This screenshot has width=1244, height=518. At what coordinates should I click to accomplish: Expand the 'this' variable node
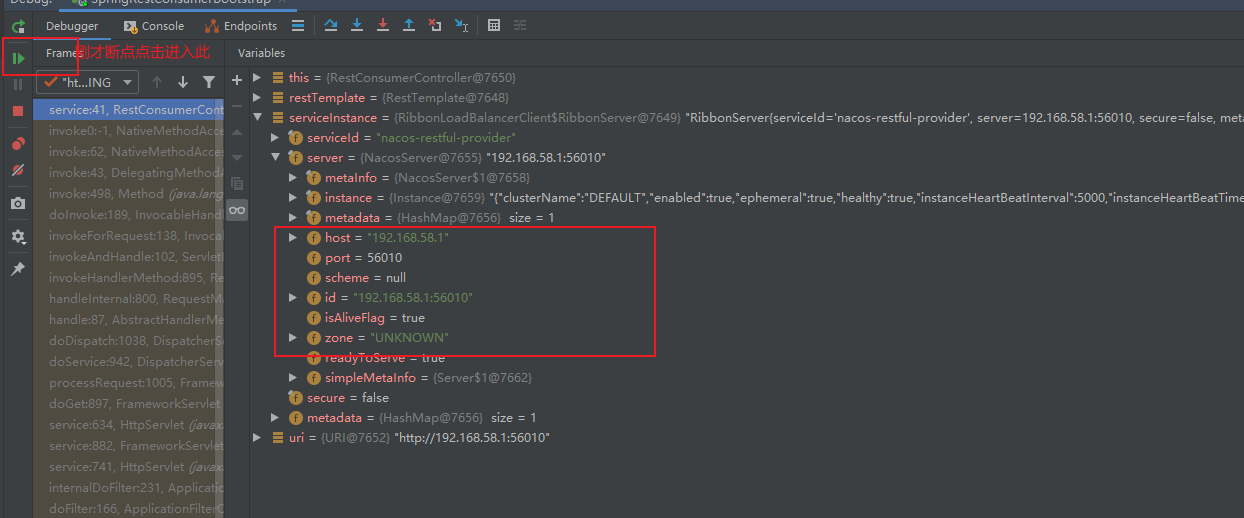[258, 78]
